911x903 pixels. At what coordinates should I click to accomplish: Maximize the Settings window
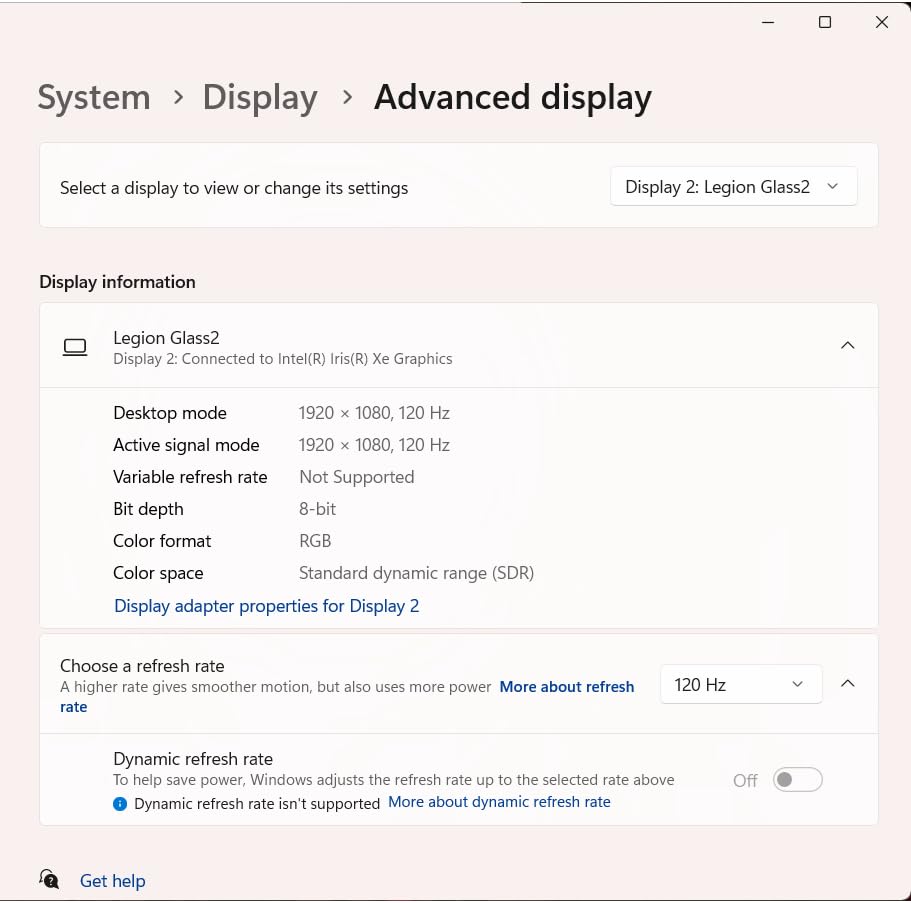coord(825,22)
